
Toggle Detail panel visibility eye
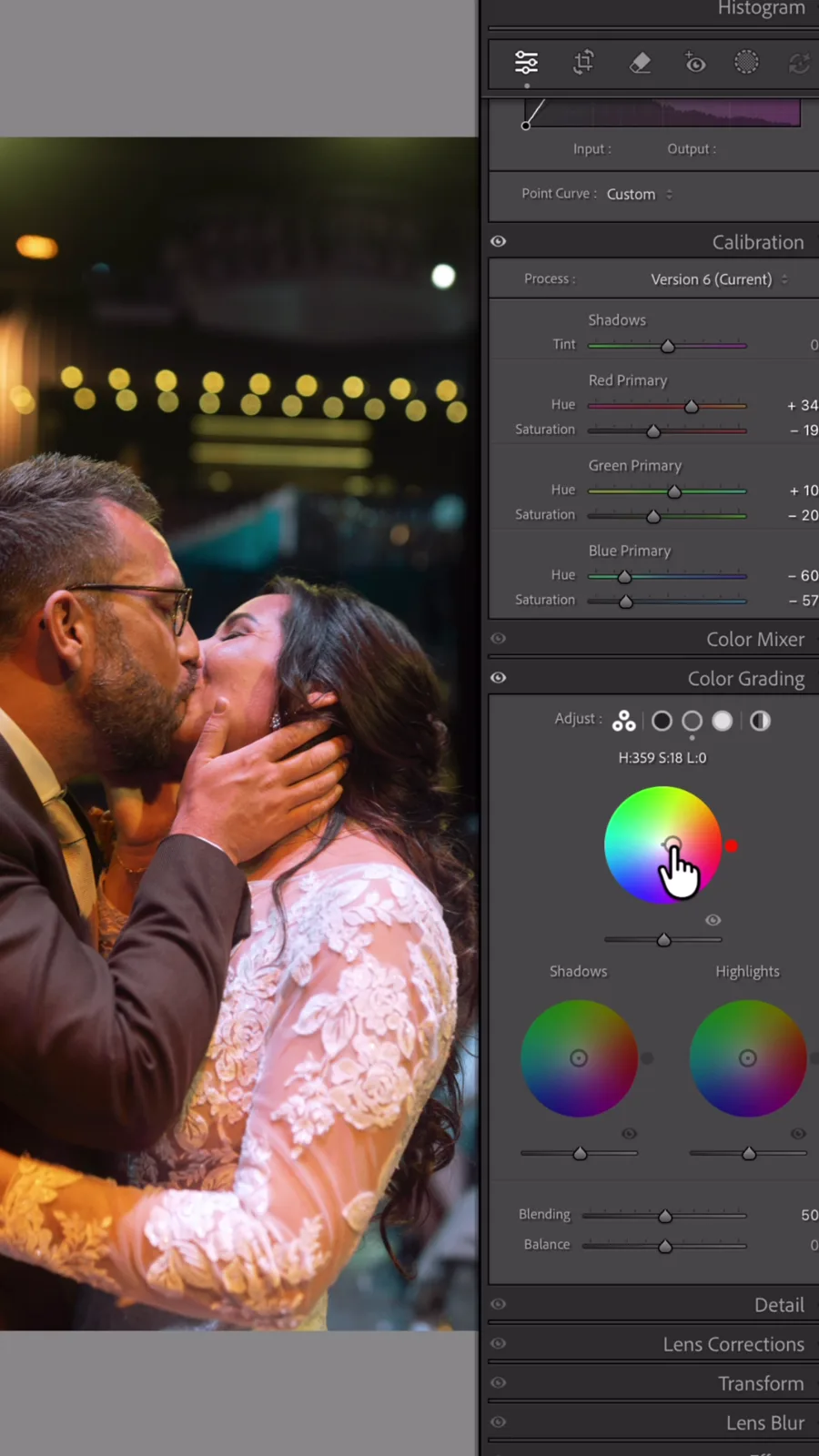coord(498,1304)
